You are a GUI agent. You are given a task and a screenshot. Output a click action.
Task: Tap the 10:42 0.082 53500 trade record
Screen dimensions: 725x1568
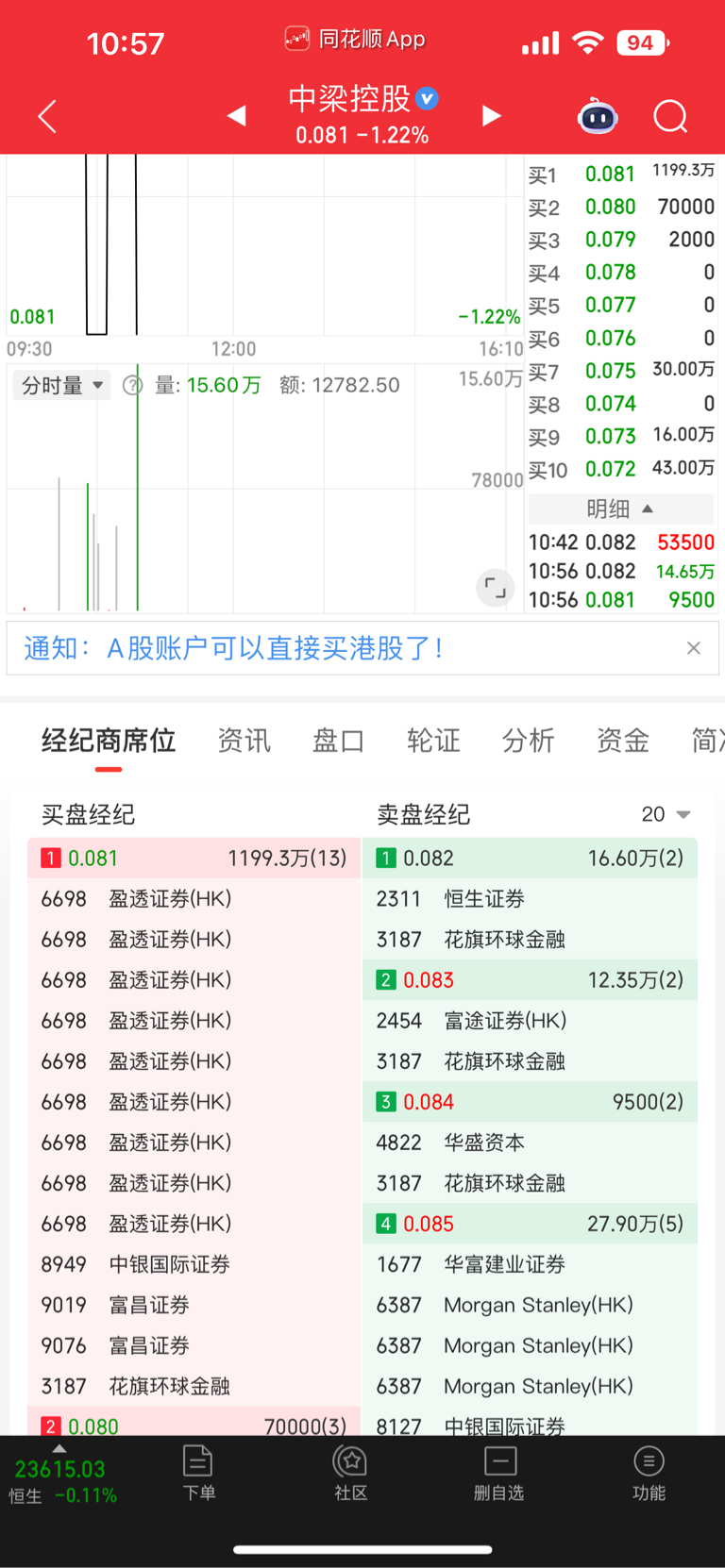[620, 542]
